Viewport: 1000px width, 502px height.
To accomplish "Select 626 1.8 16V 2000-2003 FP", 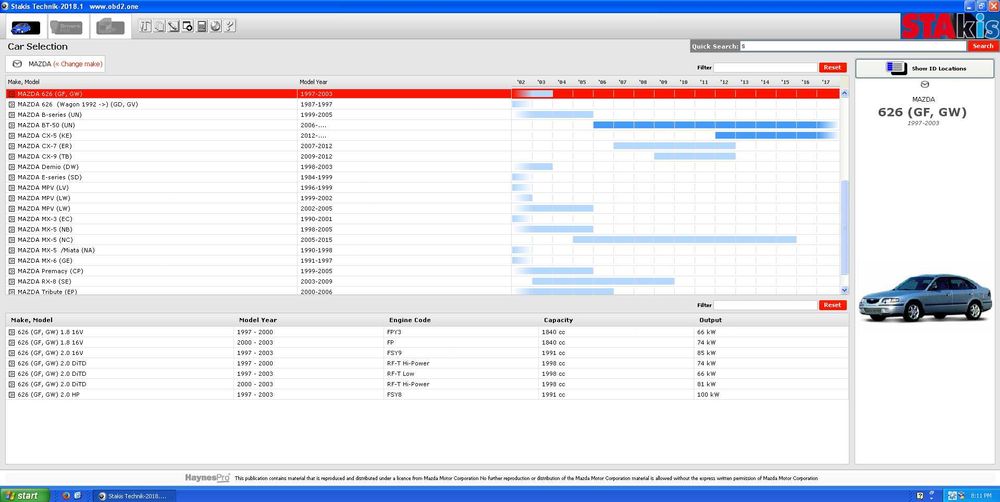I will tap(427, 343).
